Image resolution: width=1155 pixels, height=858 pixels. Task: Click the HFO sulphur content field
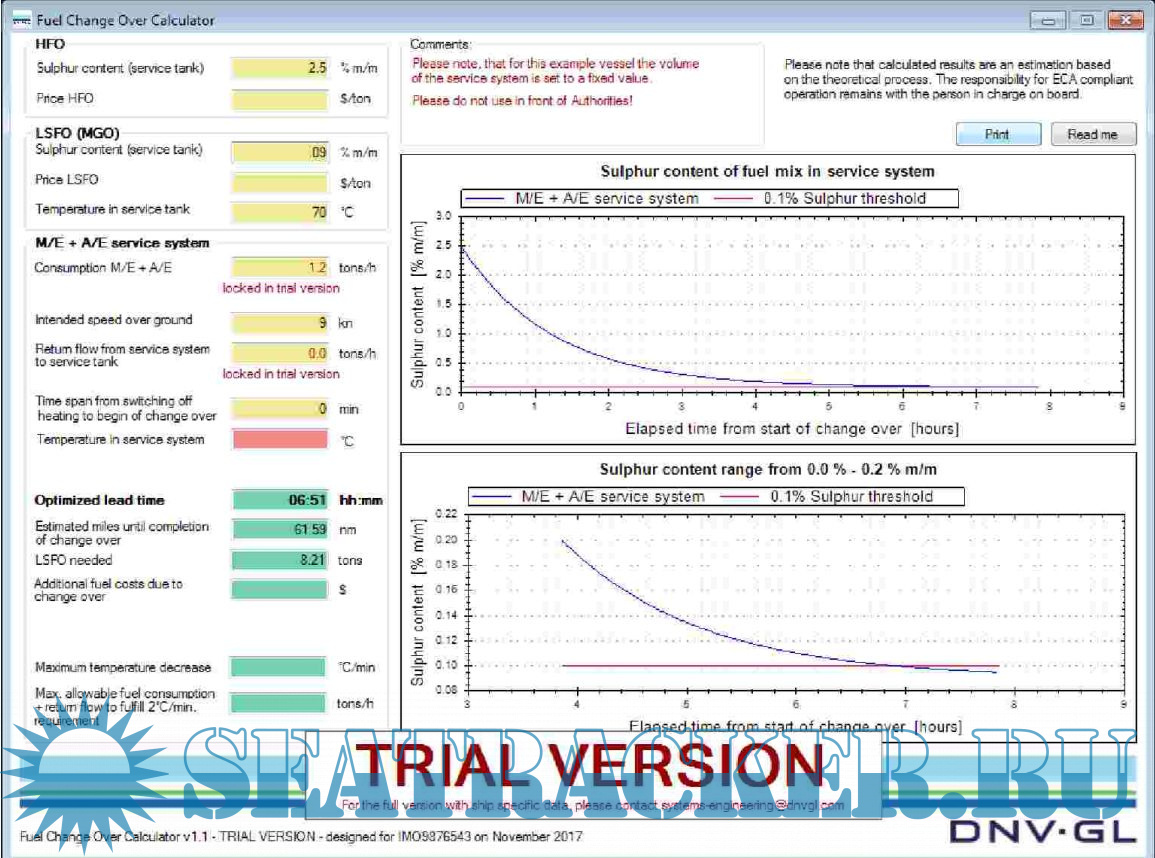click(279, 69)
